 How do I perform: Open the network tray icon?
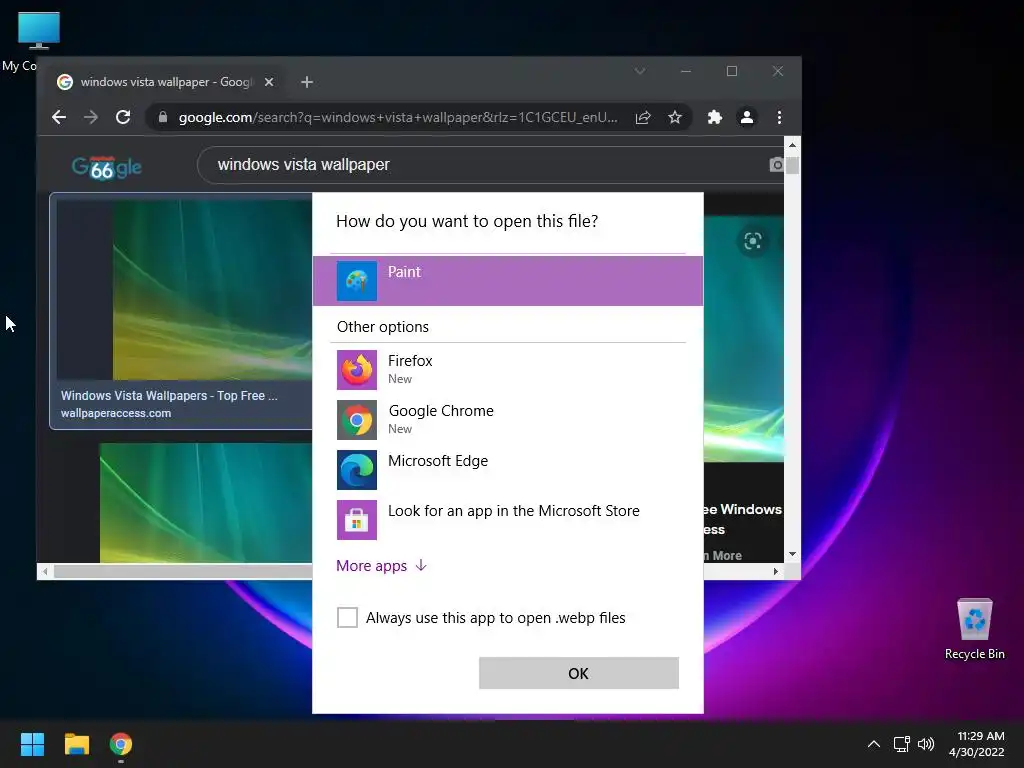click(x=902, y=743)
